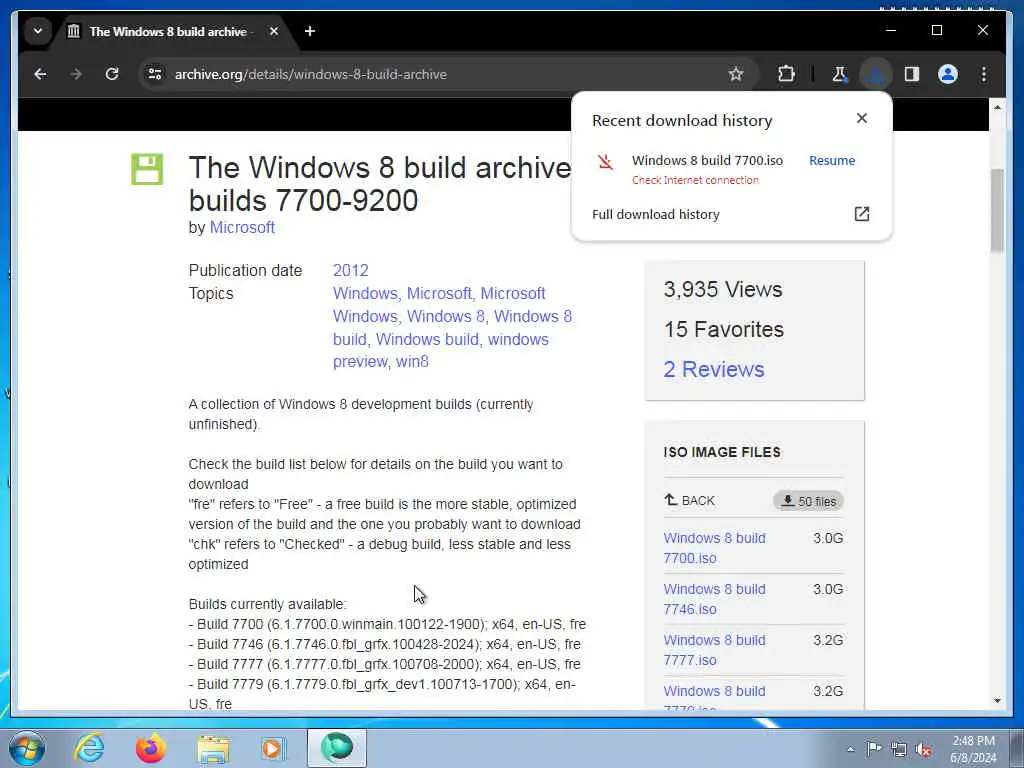
Task: Select The Windows 8 build archive tab
Action: [168, 31]
